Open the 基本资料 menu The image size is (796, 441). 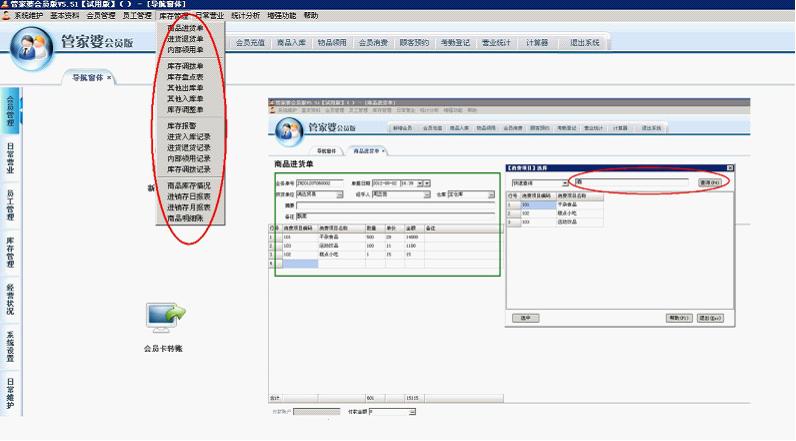click(64, 16)
